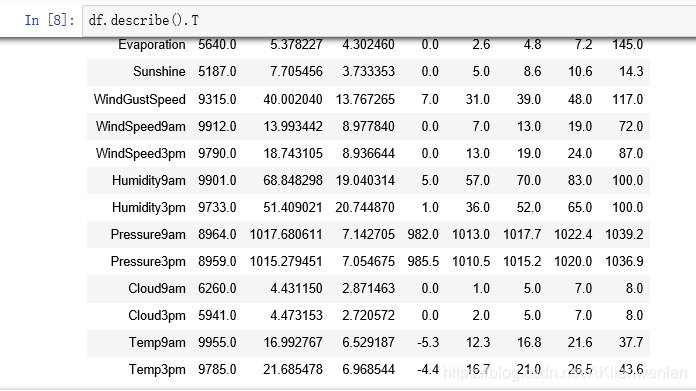Screen dimensions: 696x391
Task: Click Evaporation count value 5640.0
Action: click(x=217, y=44)
